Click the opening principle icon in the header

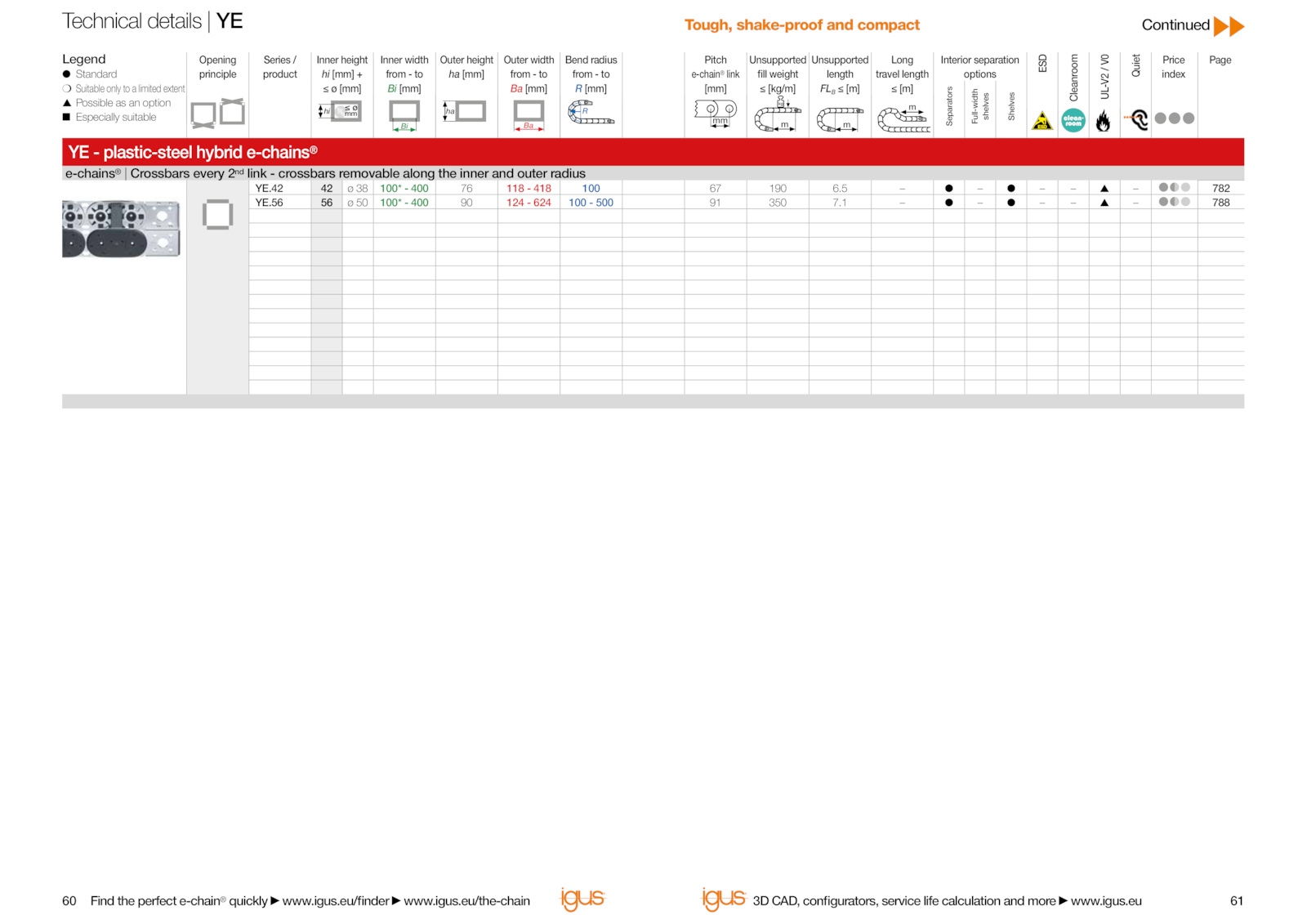[217, 113]
